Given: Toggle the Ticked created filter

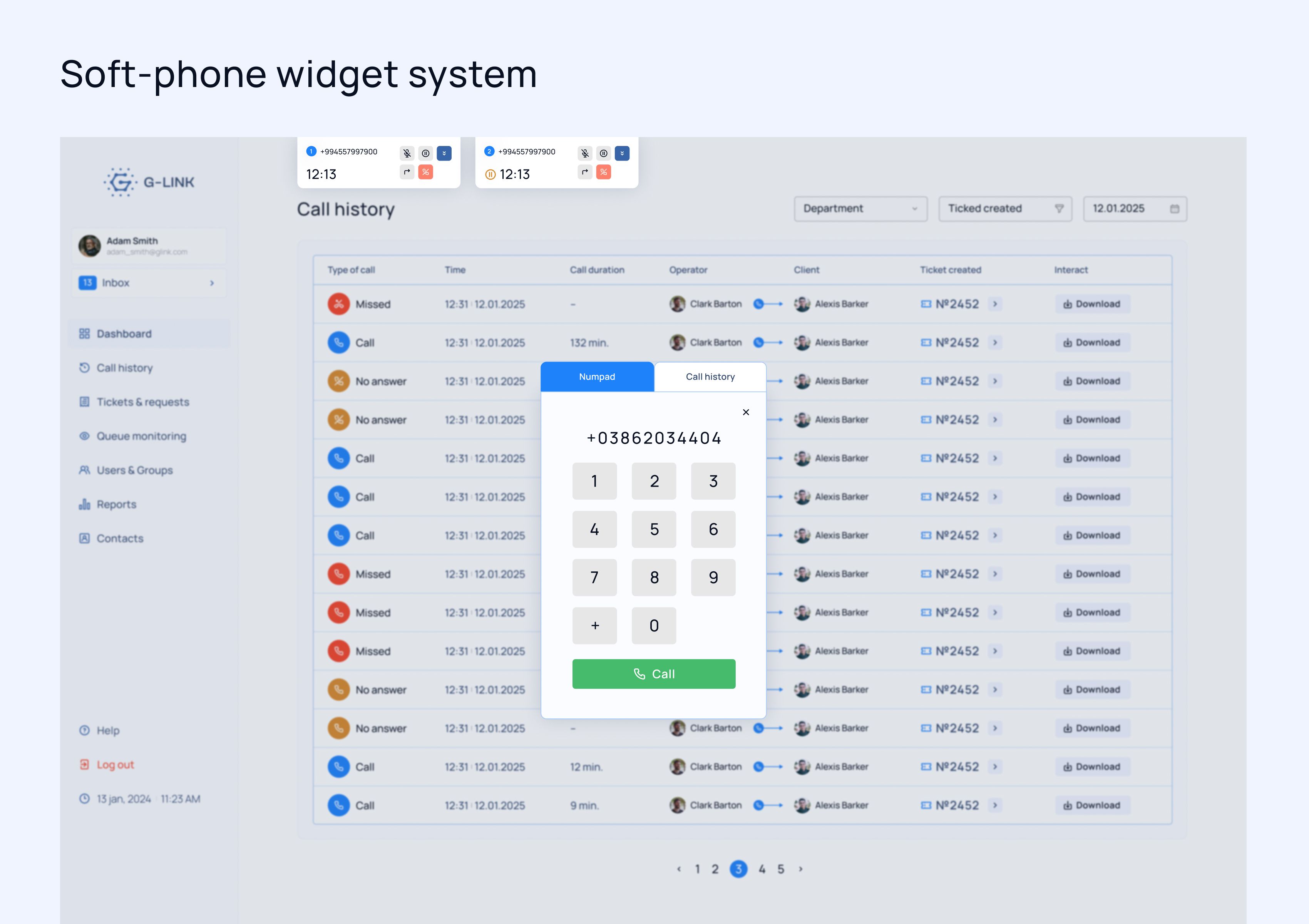Looking at the screenshot, I should coord(1004,209).
